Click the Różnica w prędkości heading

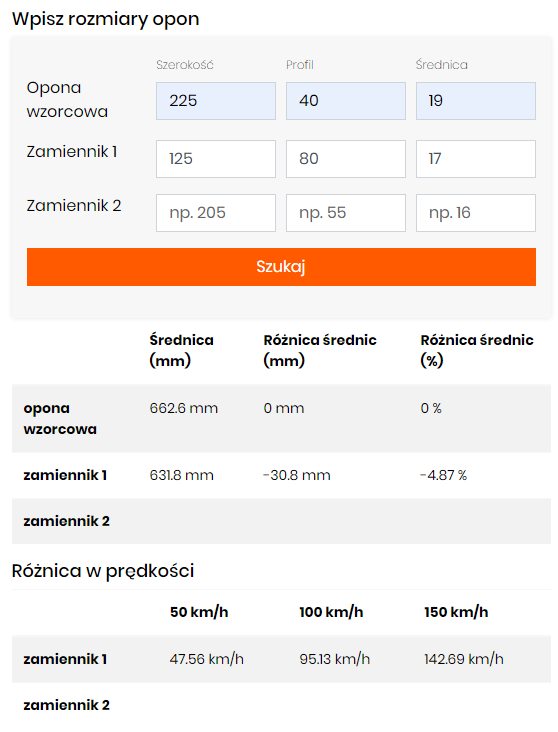pyautogui.click(x=103, y=571)
